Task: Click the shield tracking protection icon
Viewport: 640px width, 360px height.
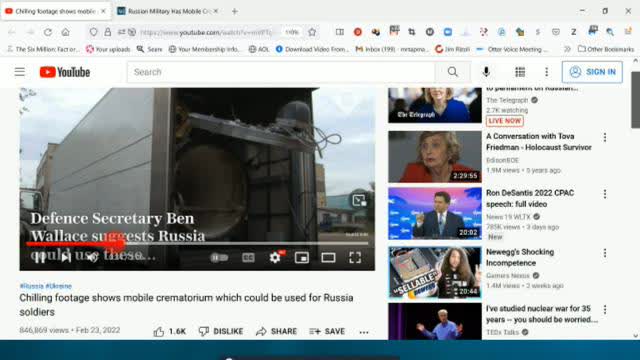Action: point(93,32)
